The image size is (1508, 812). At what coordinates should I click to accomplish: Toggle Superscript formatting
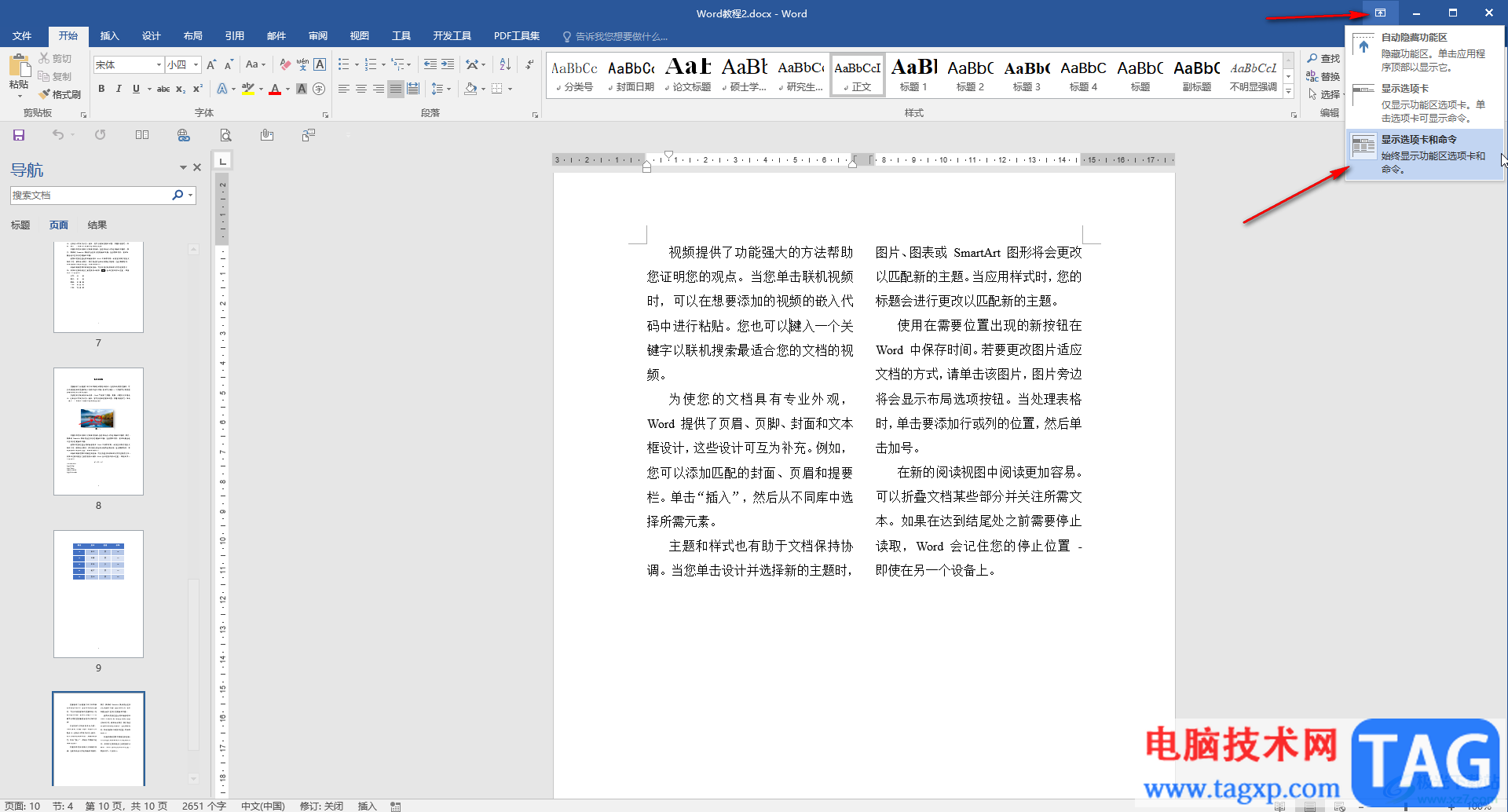coord(198,89)
